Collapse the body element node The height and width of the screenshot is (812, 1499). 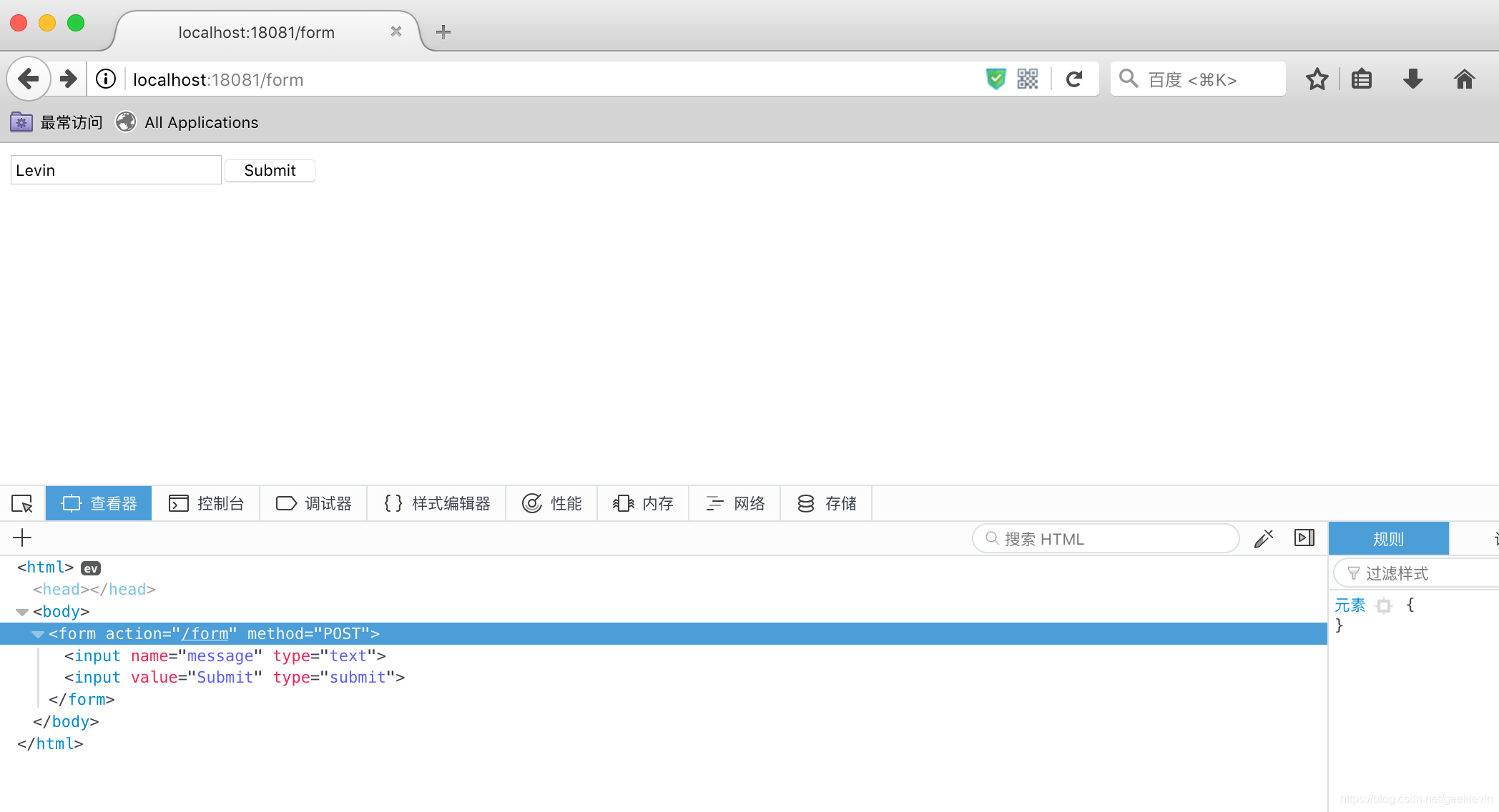click(22, 612)
